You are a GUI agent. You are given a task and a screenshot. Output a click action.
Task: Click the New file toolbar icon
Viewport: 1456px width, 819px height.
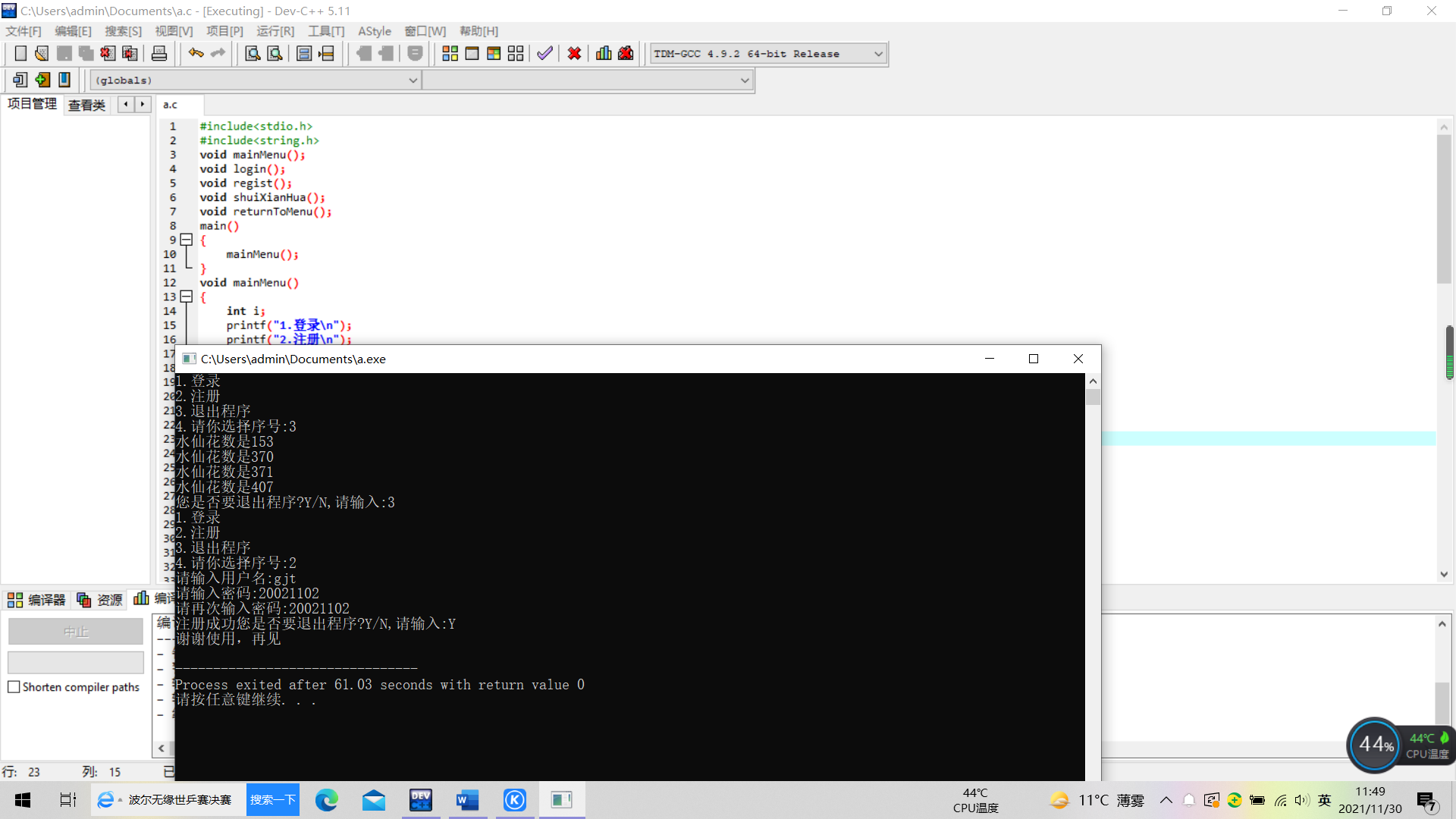(x=20, y=54)
